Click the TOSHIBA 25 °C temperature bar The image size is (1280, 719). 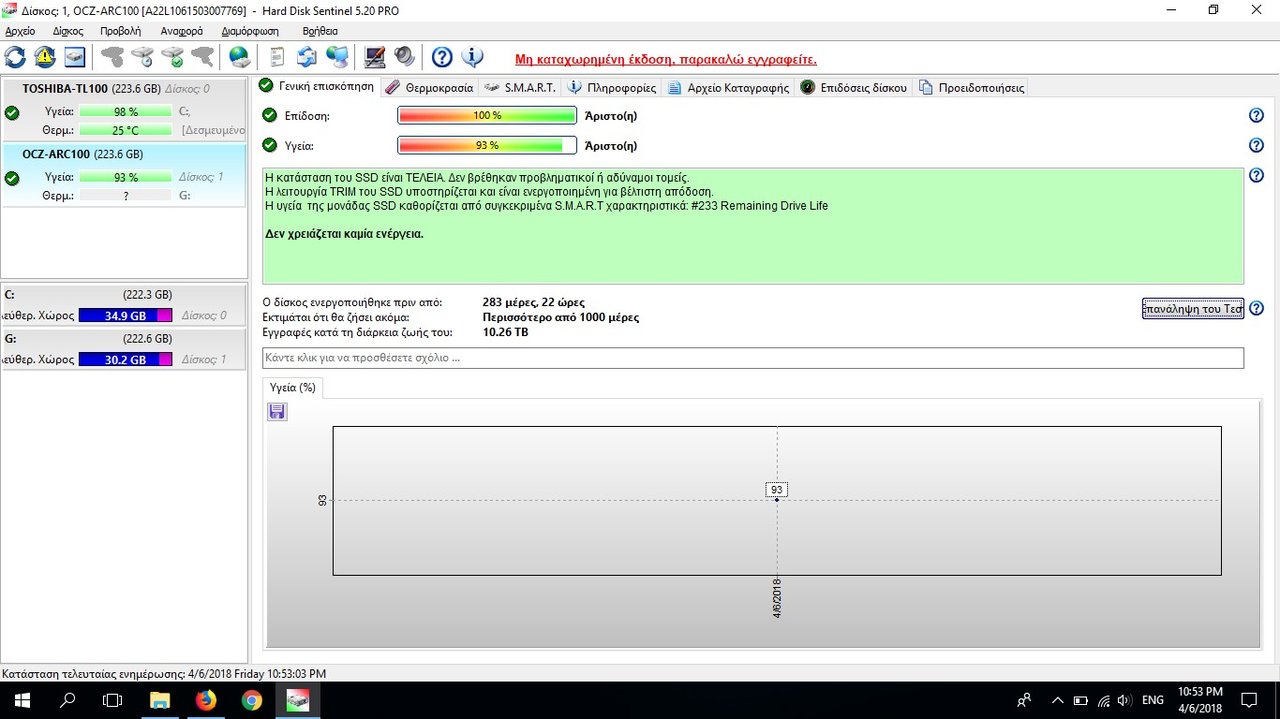pyautogui.click(x=125, y=130)
